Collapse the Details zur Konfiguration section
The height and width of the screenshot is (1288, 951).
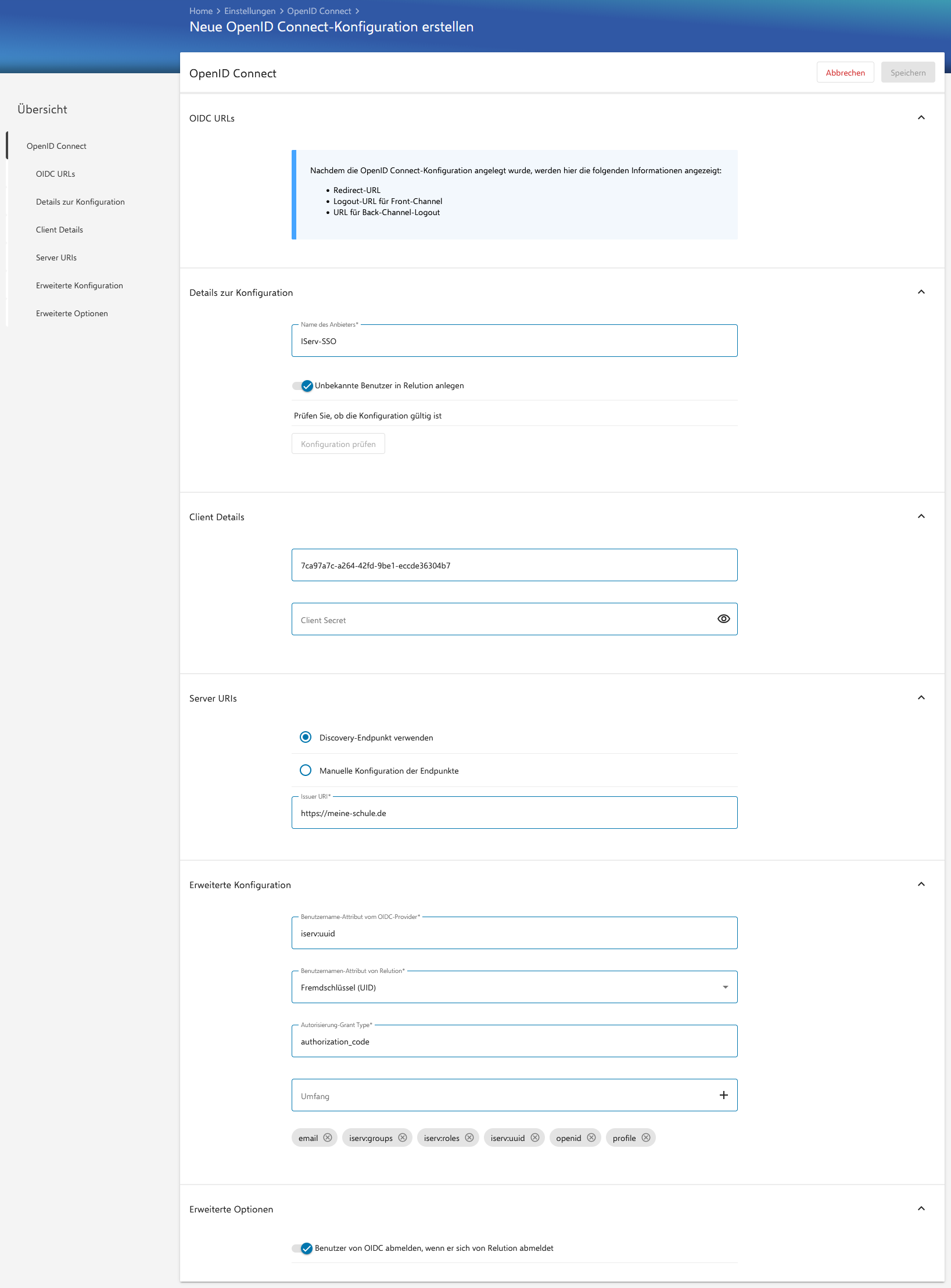tap(921, 292)
